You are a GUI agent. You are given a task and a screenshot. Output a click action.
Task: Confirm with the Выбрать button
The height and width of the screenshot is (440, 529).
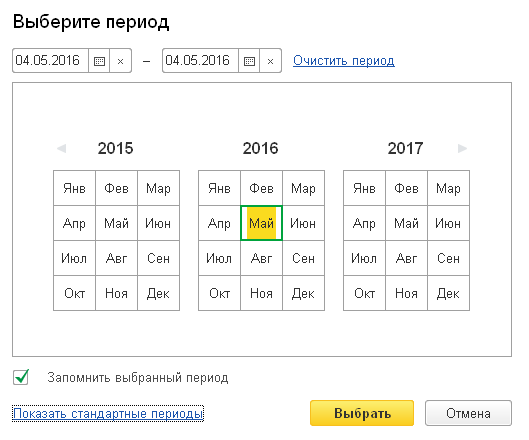(x=362, y=413)
